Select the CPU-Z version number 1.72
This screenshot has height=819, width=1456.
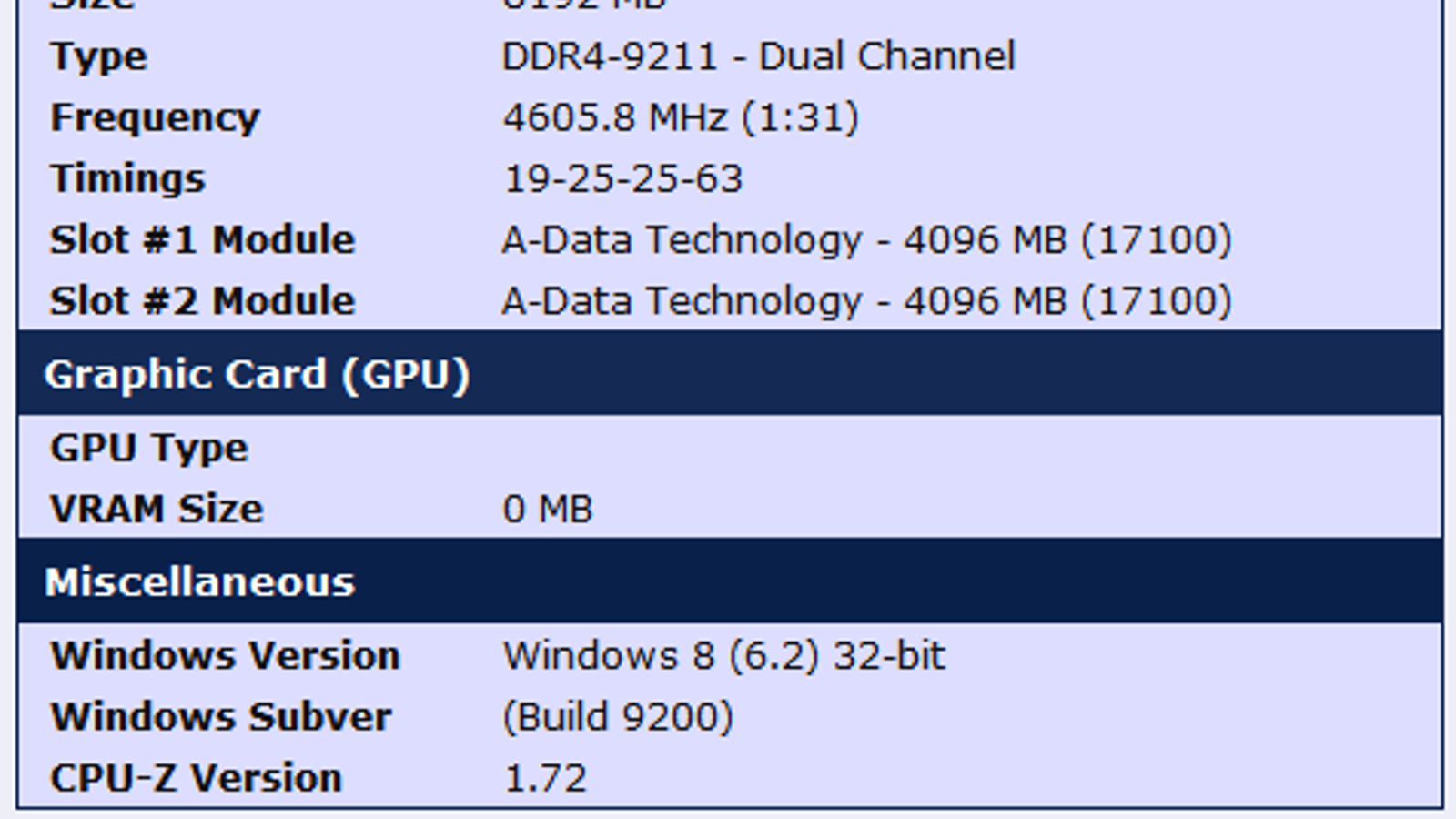[545, 779]
